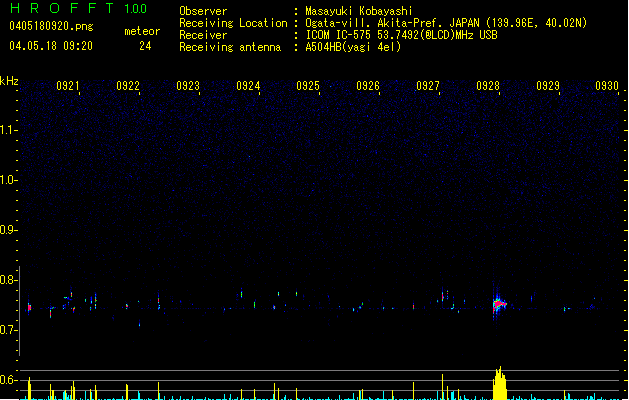Click the tall yellow power peak under 0928
629x400 pixels.
[x=499, y=384]
